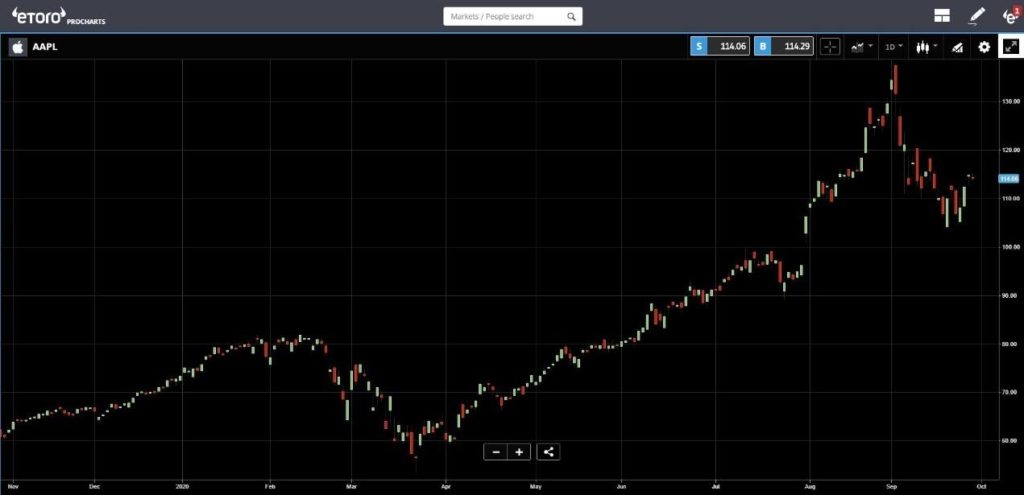This screenshot has height=495, width=1024.
Task: Click the Apple logo next to AAPL
Action: (18, 47)
